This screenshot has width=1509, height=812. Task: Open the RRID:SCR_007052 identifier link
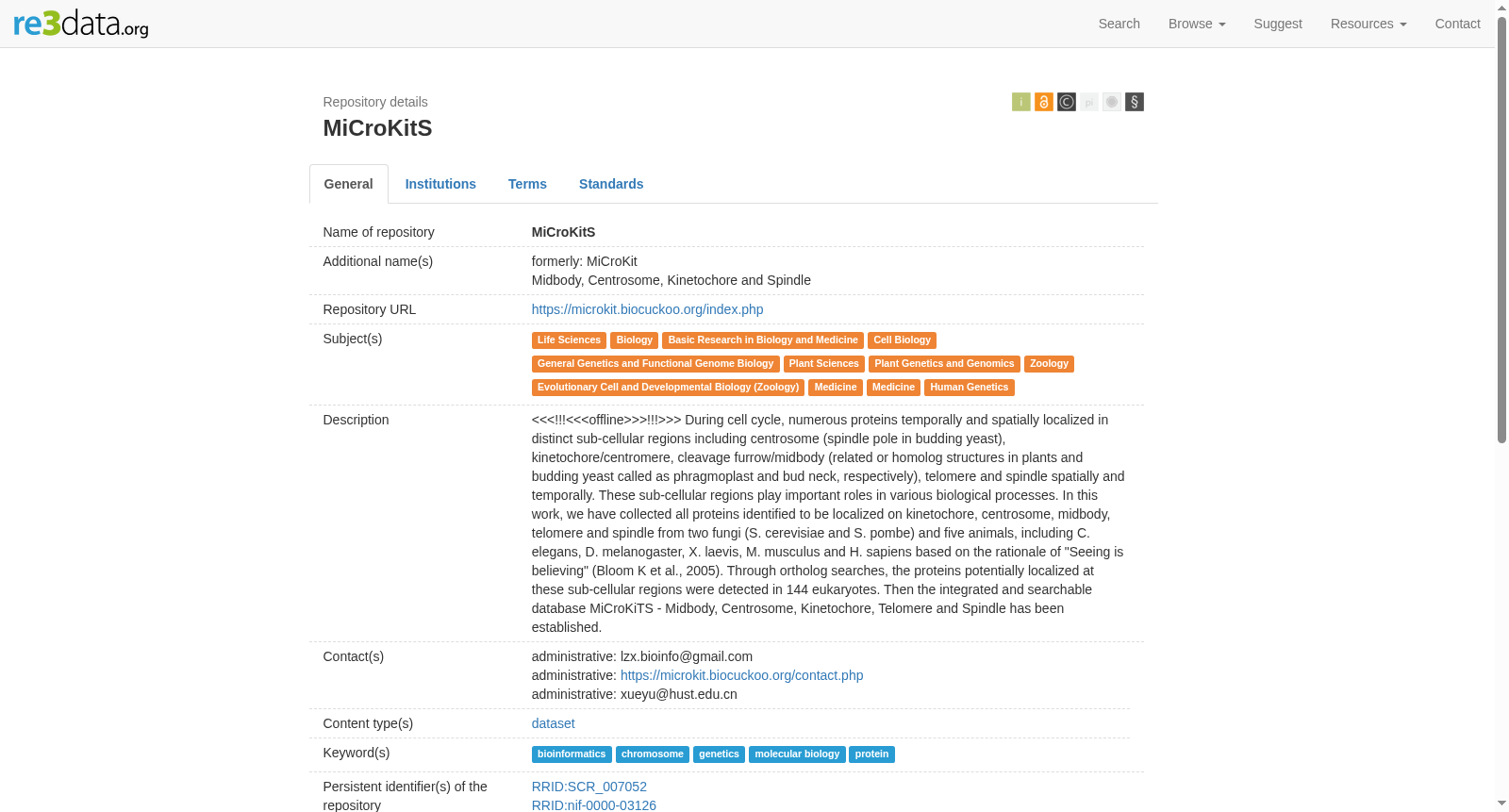point(589,787)
